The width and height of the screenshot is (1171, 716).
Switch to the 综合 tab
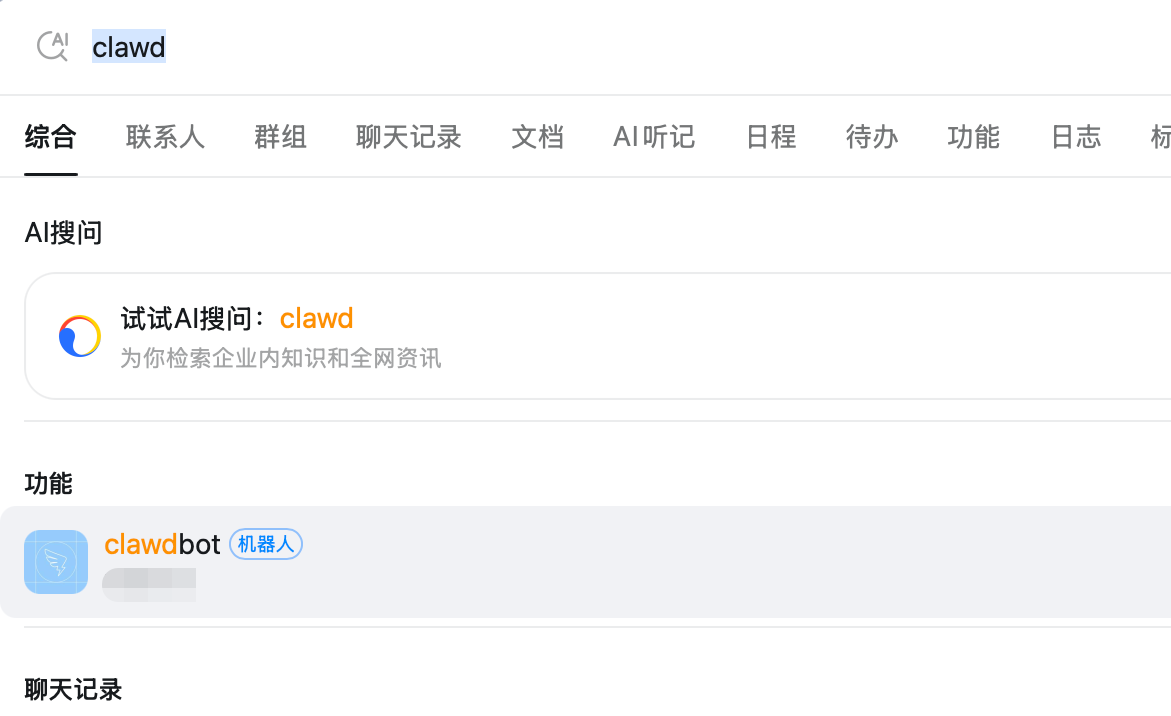coord(50,137)
